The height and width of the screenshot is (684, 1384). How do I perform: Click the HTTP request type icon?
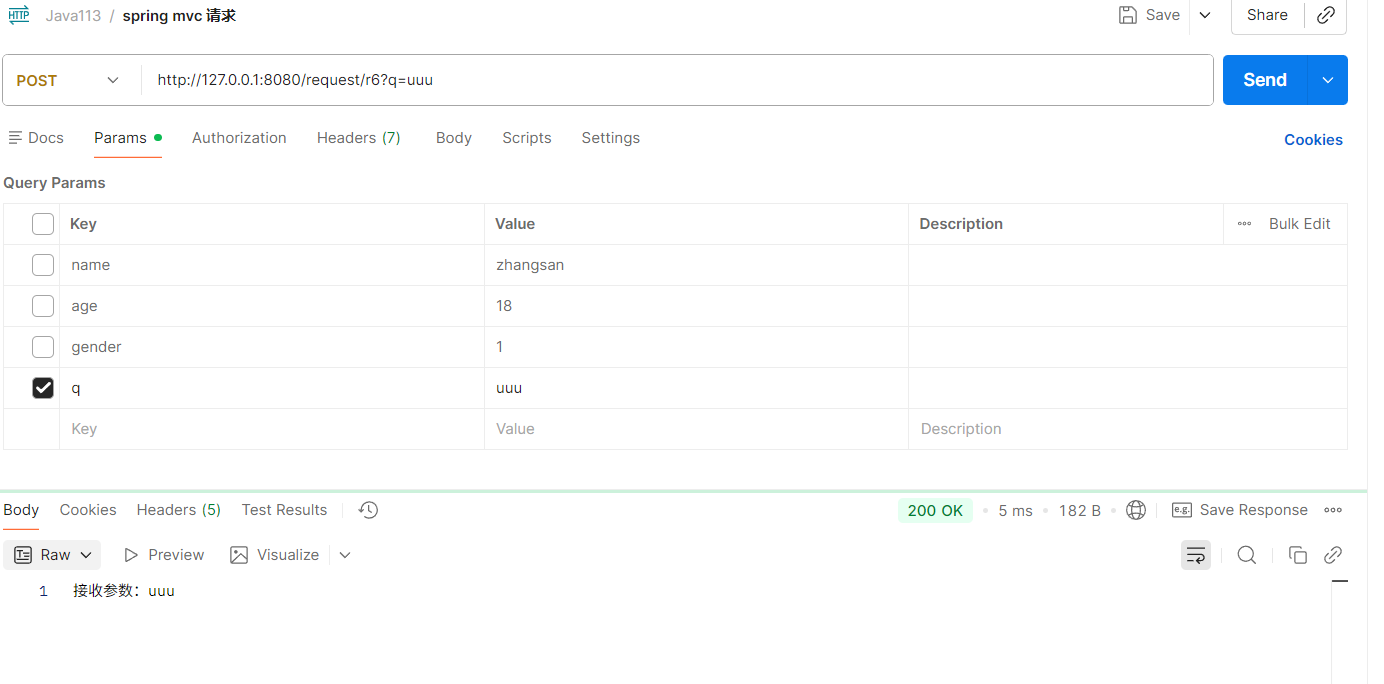(x=18, y=15)
